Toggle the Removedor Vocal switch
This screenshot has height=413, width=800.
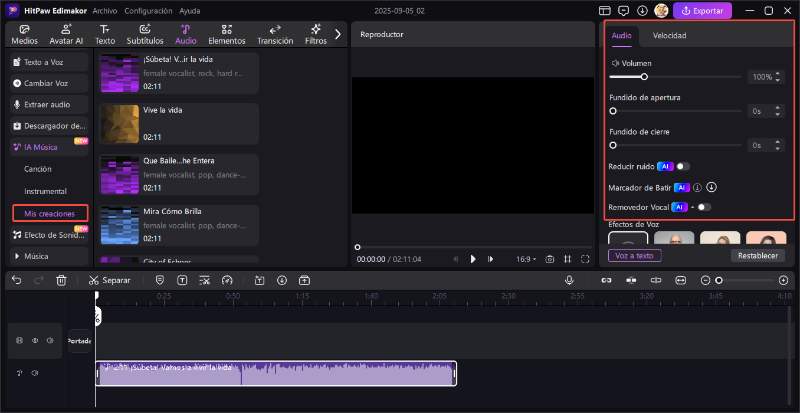(x=704, y=207)
